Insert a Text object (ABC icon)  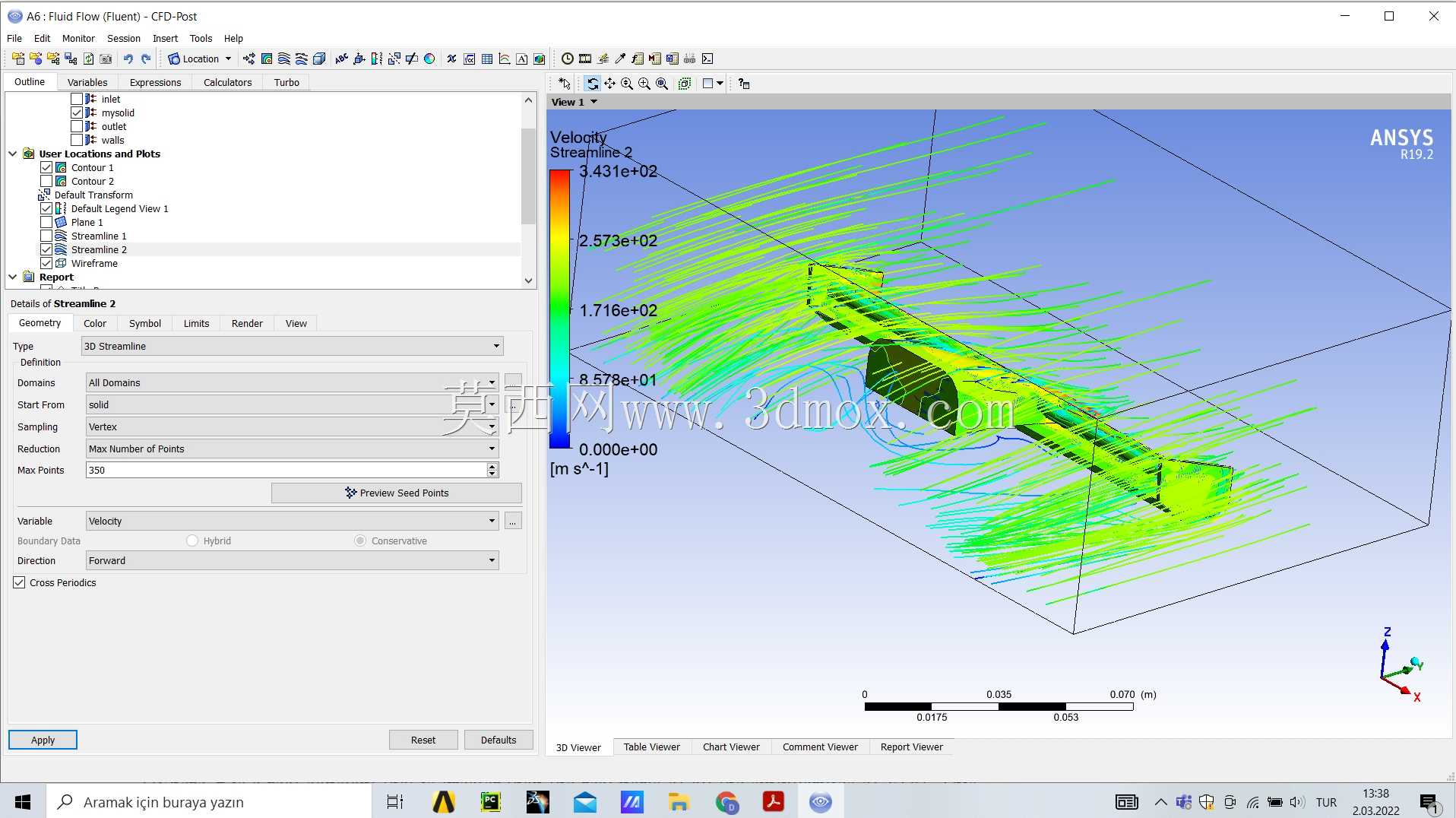pyautogui.click(x=342, y=59)
